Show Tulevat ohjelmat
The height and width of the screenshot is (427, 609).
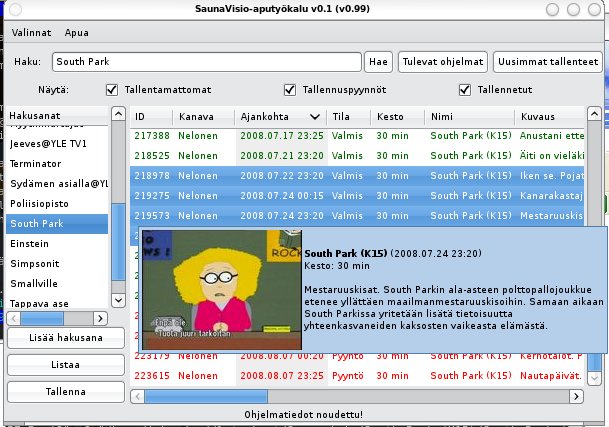pyautogui.click(x=443, y=62)
